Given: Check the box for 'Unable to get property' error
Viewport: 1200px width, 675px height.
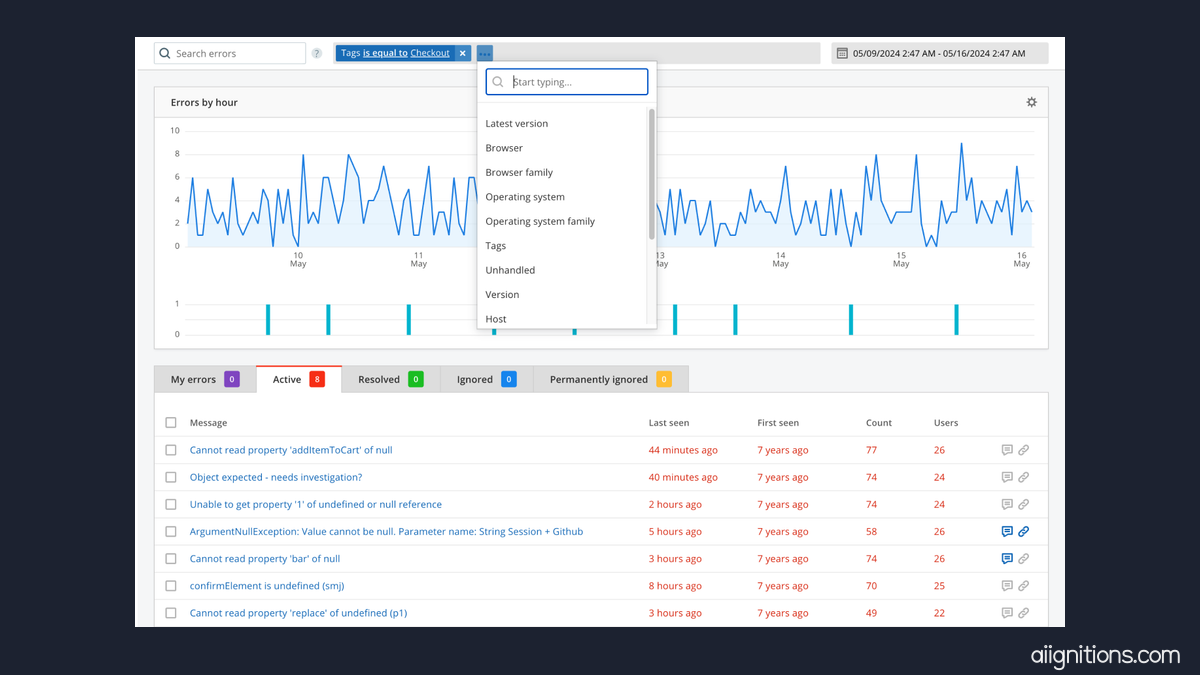Looking at the screenshot, I should point(171,504).
